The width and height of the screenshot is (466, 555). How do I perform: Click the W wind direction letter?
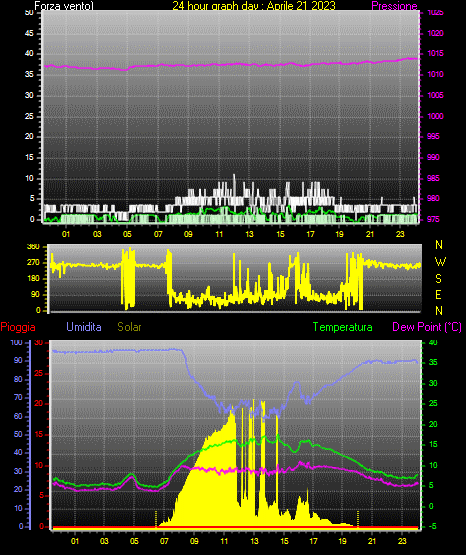coord(440,262)
